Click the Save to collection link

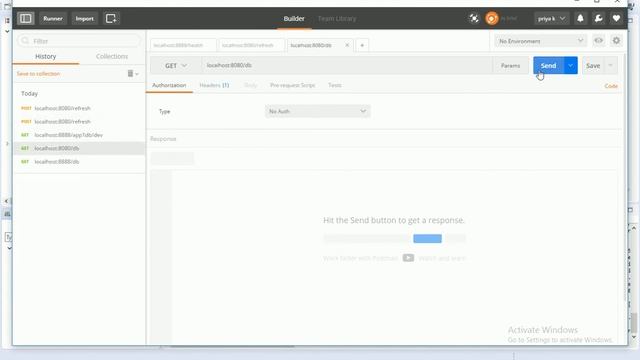[x=38, y=73]
